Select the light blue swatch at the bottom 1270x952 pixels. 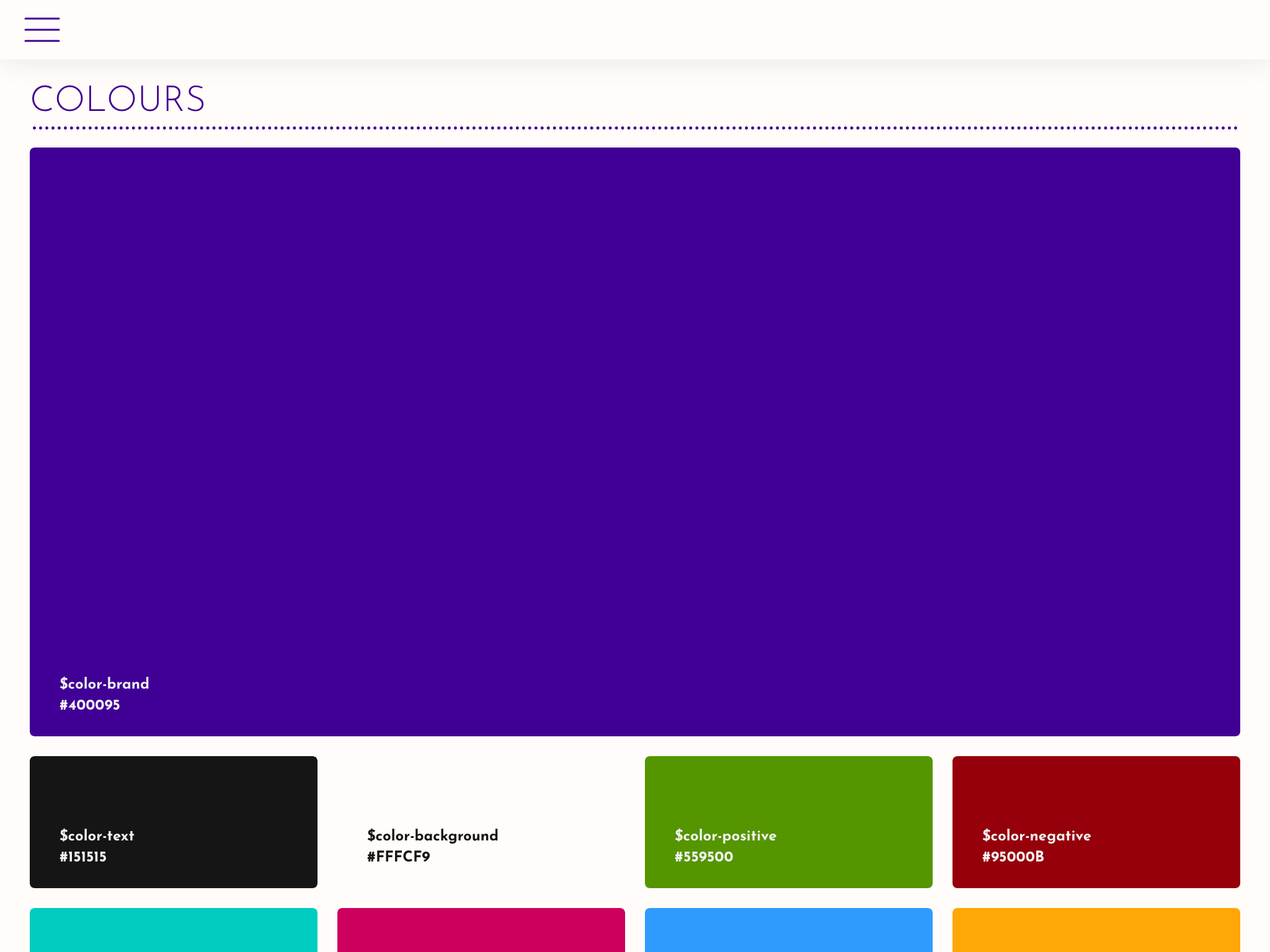pyautogui.click(x=789, y=930)
